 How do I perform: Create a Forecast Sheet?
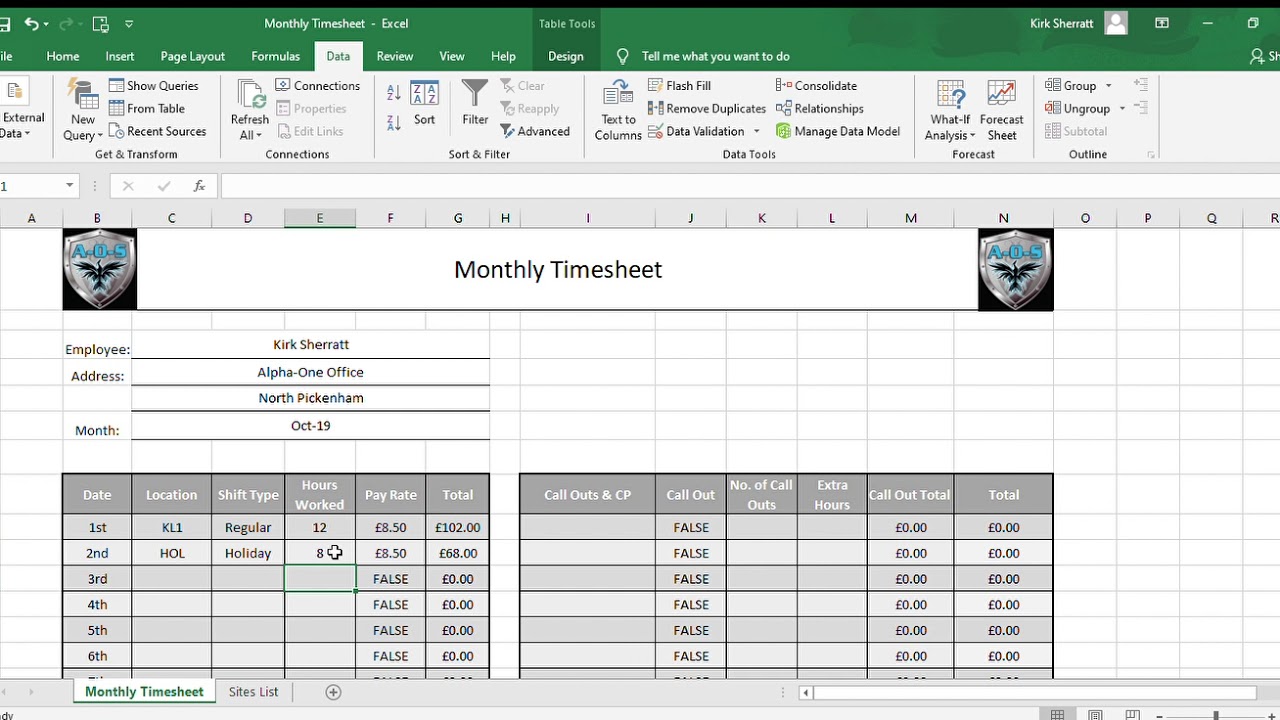(x=1001, y=110)
